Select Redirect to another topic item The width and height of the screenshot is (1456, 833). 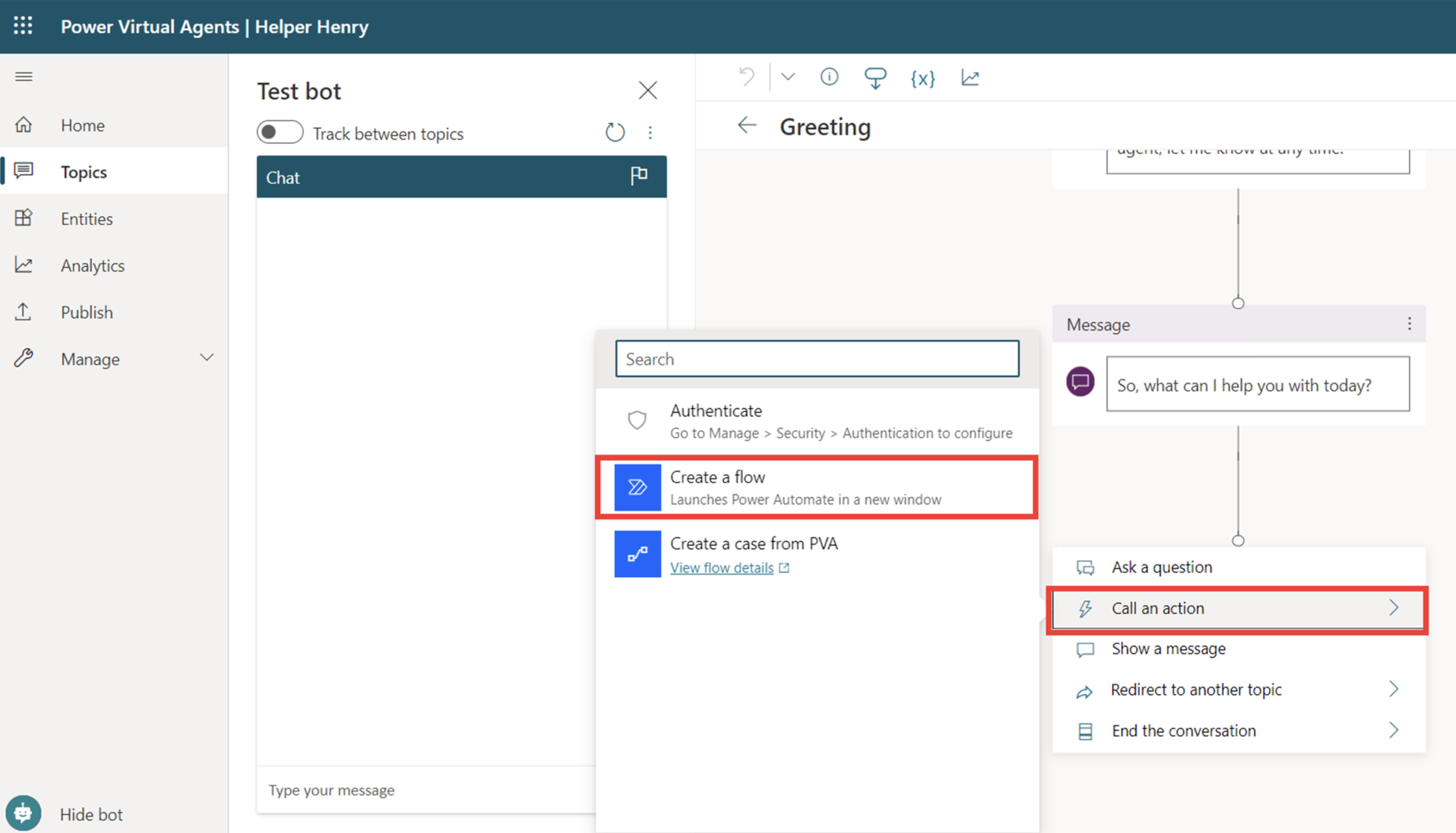coord(1238,689)
